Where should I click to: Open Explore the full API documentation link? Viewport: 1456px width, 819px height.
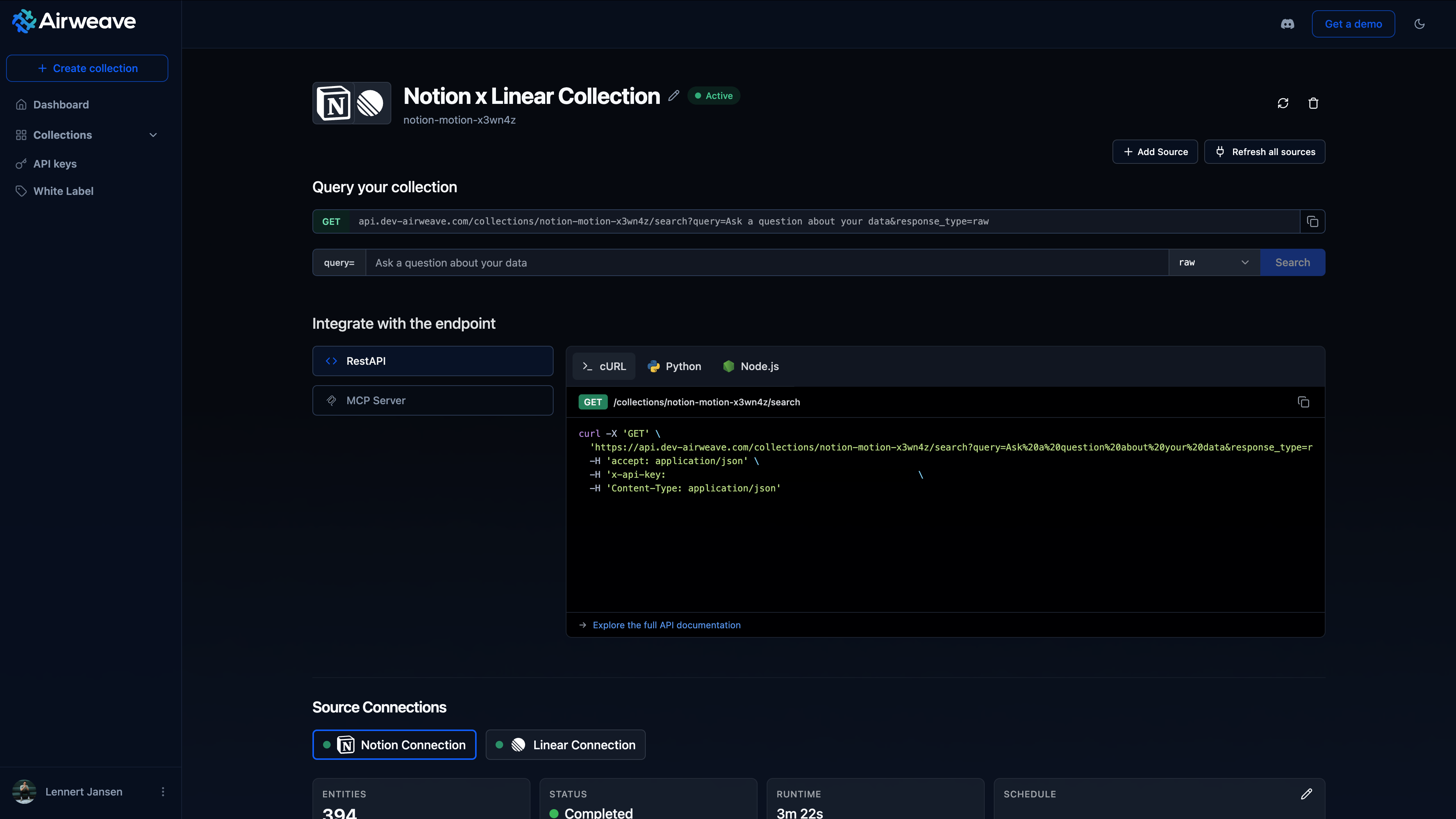click(667, 624)
